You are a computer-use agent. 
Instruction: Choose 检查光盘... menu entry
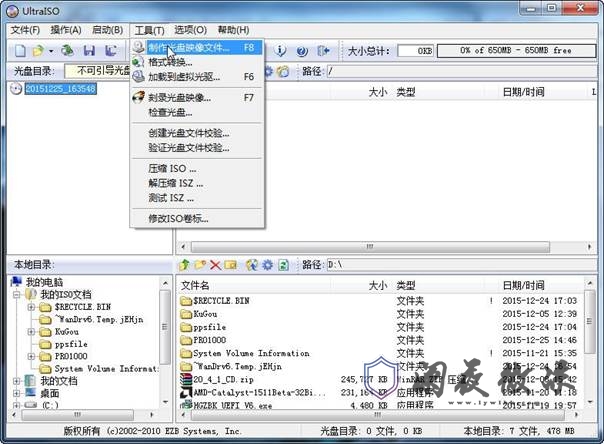(x=197, y=112)
